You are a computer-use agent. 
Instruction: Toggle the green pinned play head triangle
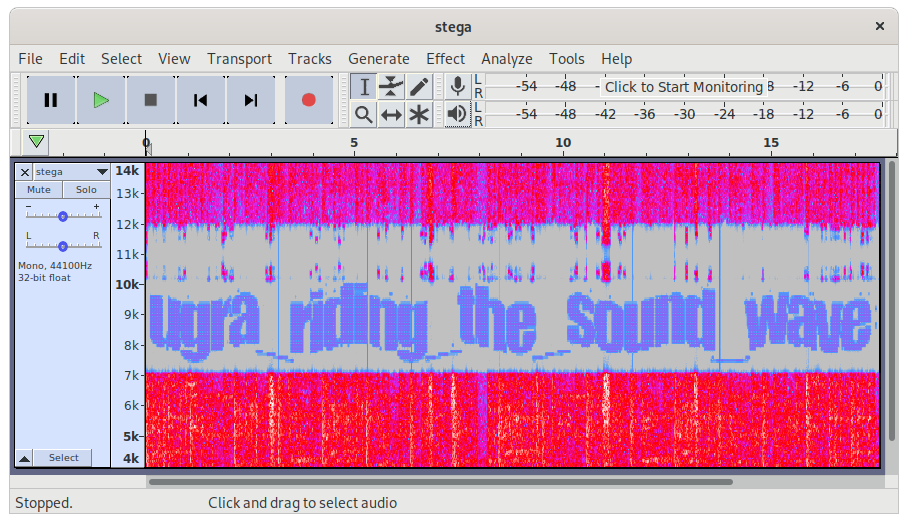click(x=36, y=142)
